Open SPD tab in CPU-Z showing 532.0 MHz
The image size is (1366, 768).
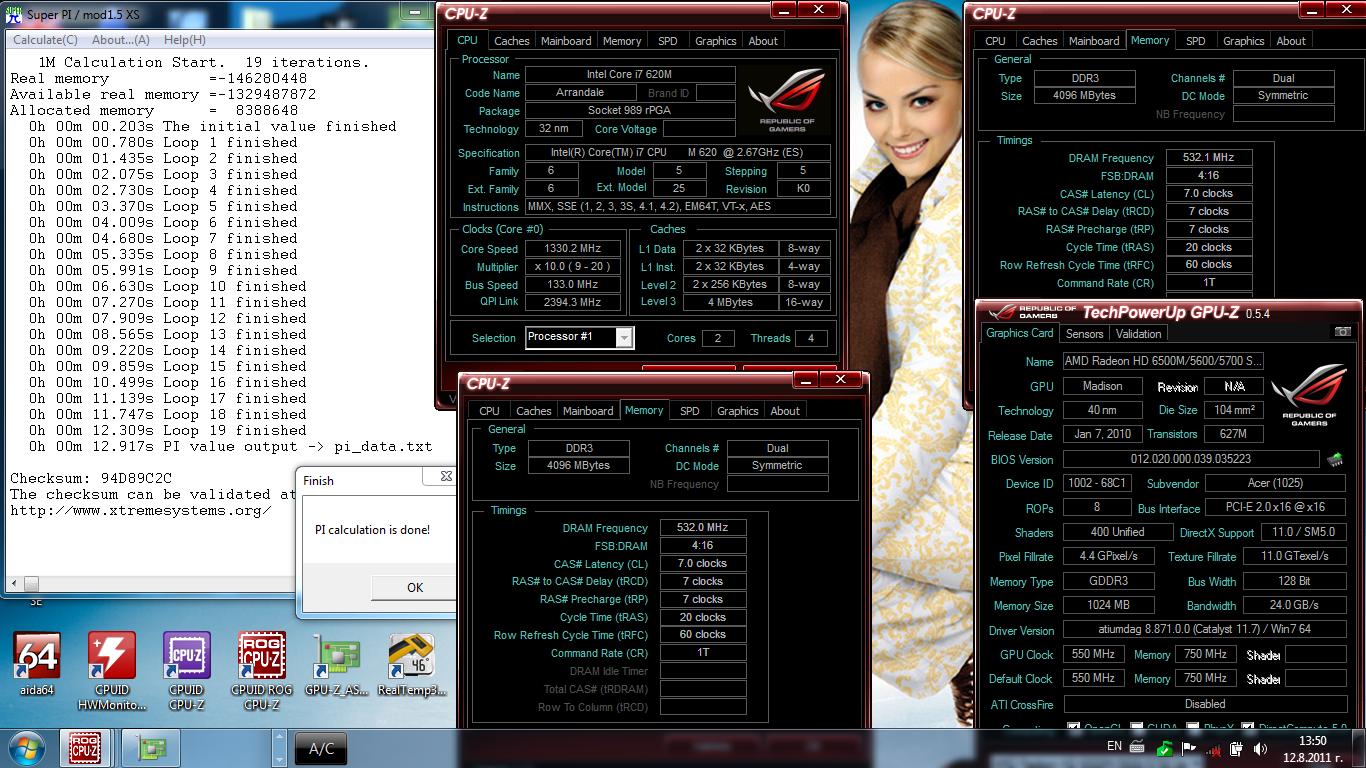[690, 411]
